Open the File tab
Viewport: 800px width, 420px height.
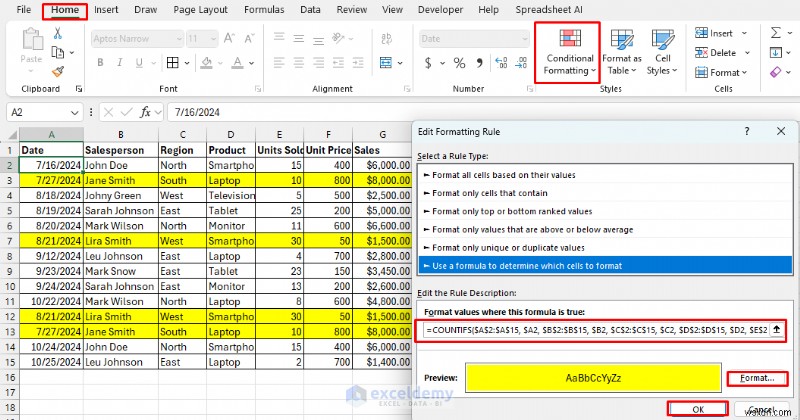24,10
